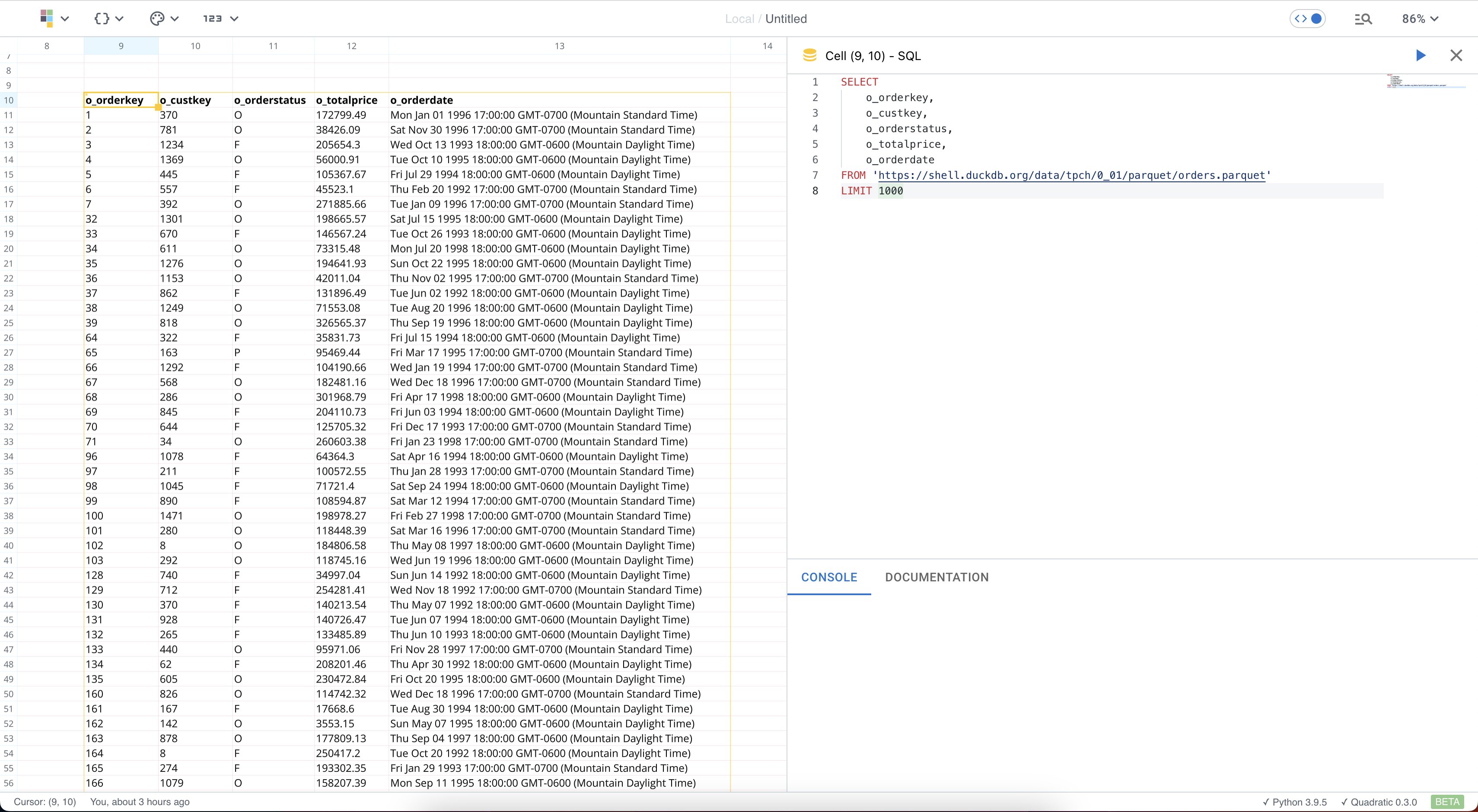Screen dimensions: 1478x812
Task: Click the LIMIT 1000 line in editor
Action: click(872, 191)
